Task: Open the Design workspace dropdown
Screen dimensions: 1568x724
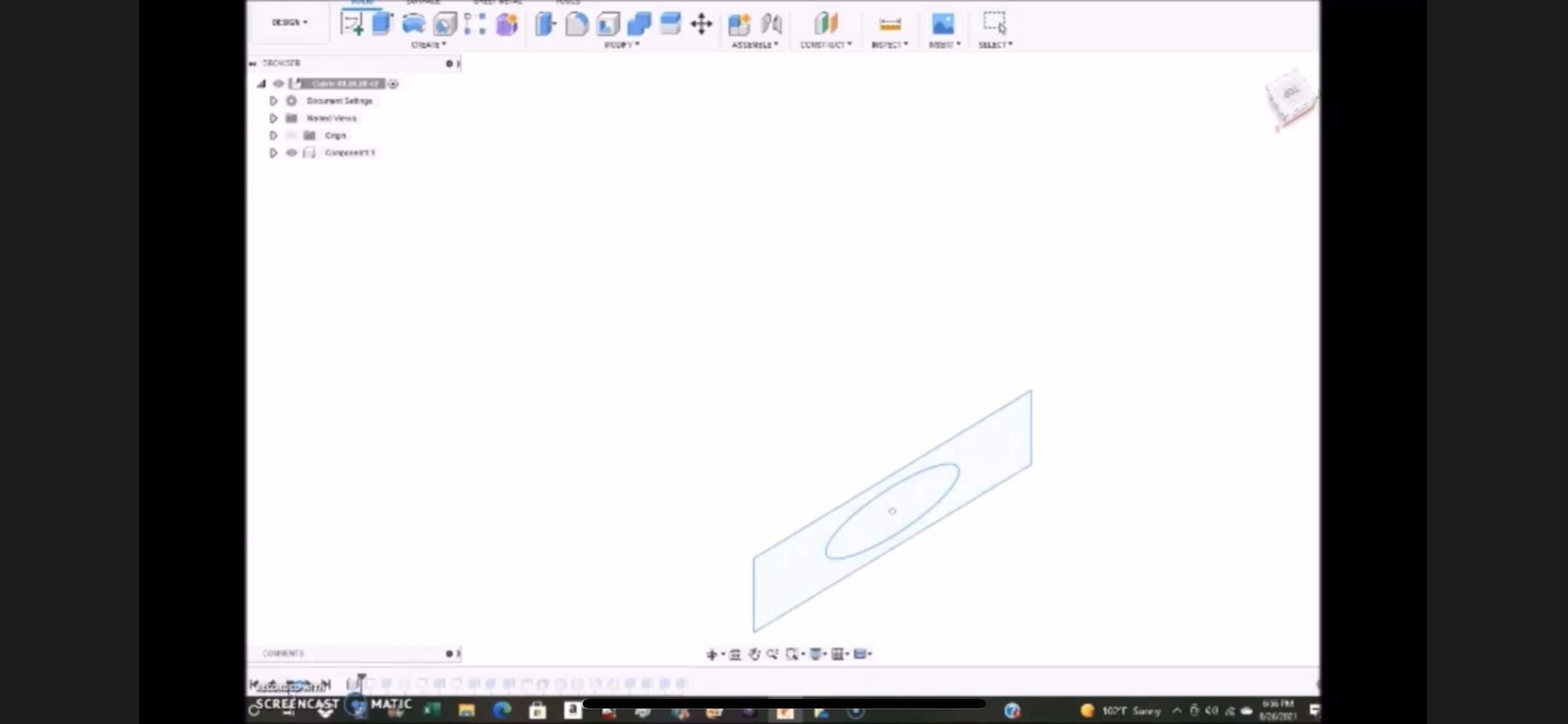Action: 289,23
